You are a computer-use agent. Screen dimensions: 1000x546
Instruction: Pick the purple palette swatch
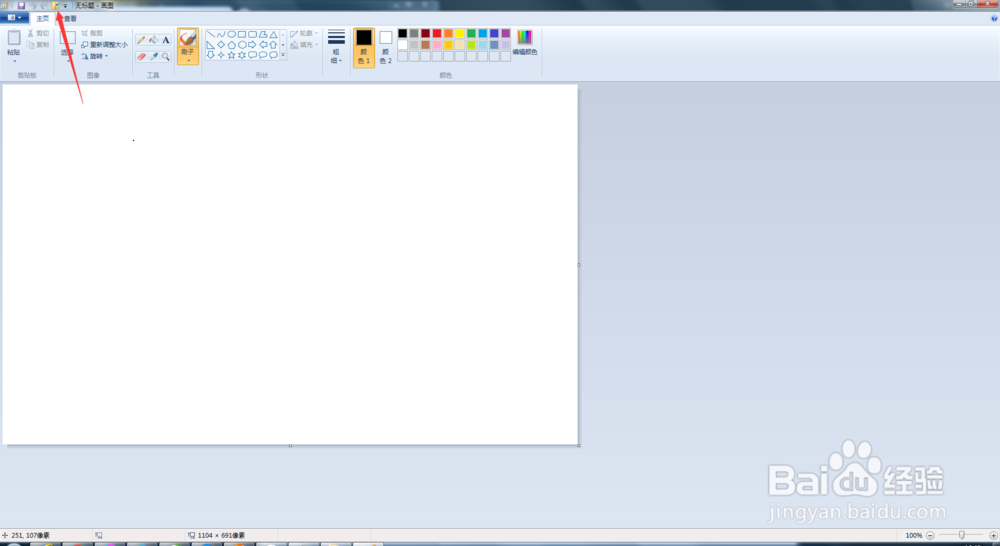[x=506, y=33]
